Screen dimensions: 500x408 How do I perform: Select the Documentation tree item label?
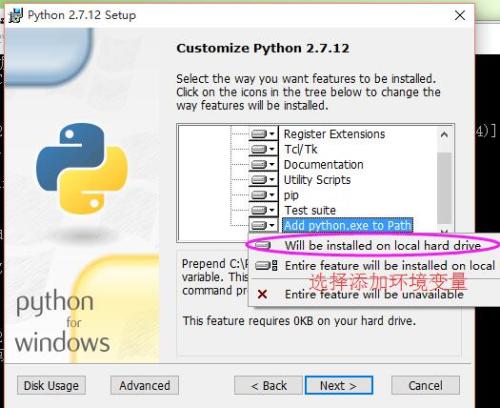[x=323, y=165]
